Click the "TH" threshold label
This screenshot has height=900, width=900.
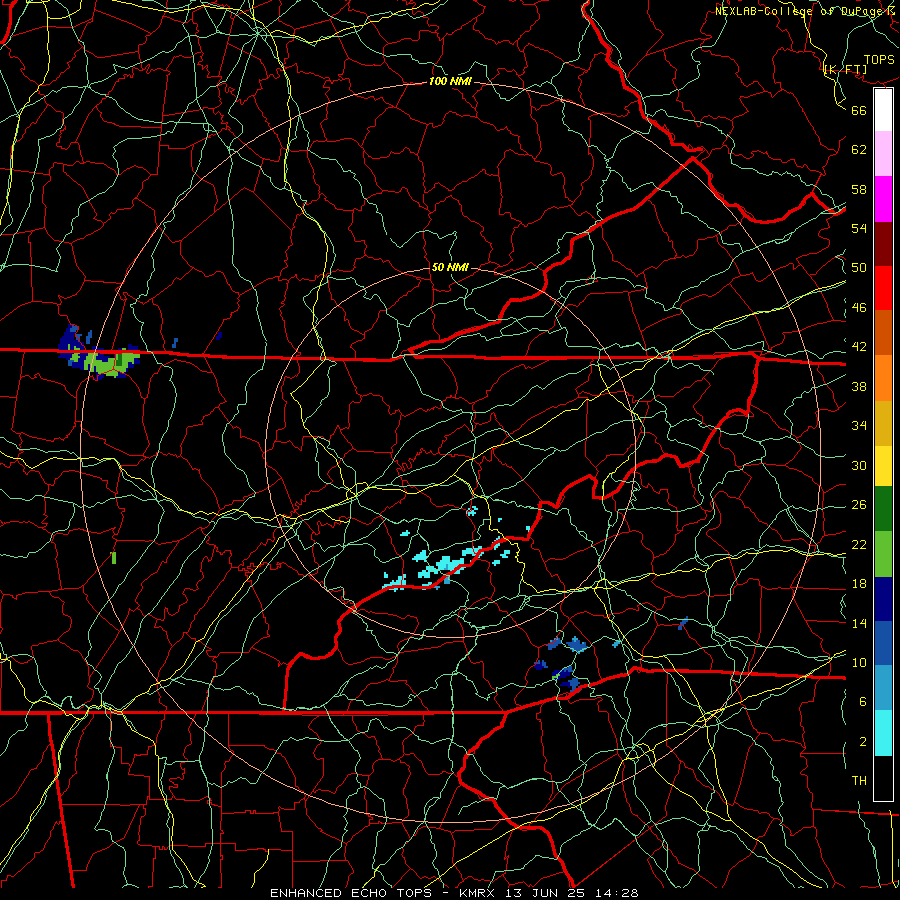pyautogui.click(x=859, y=781)
